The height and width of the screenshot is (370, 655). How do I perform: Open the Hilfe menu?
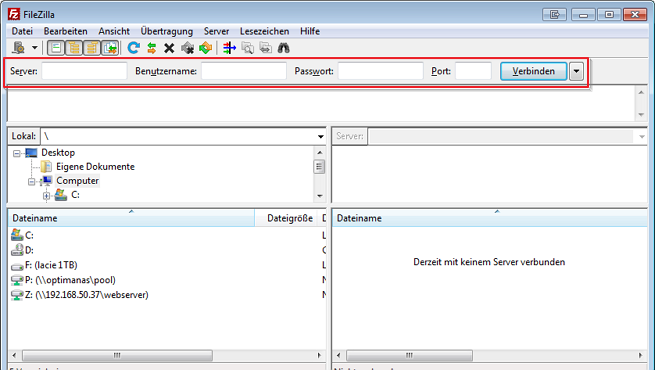[x=310, y=31]
